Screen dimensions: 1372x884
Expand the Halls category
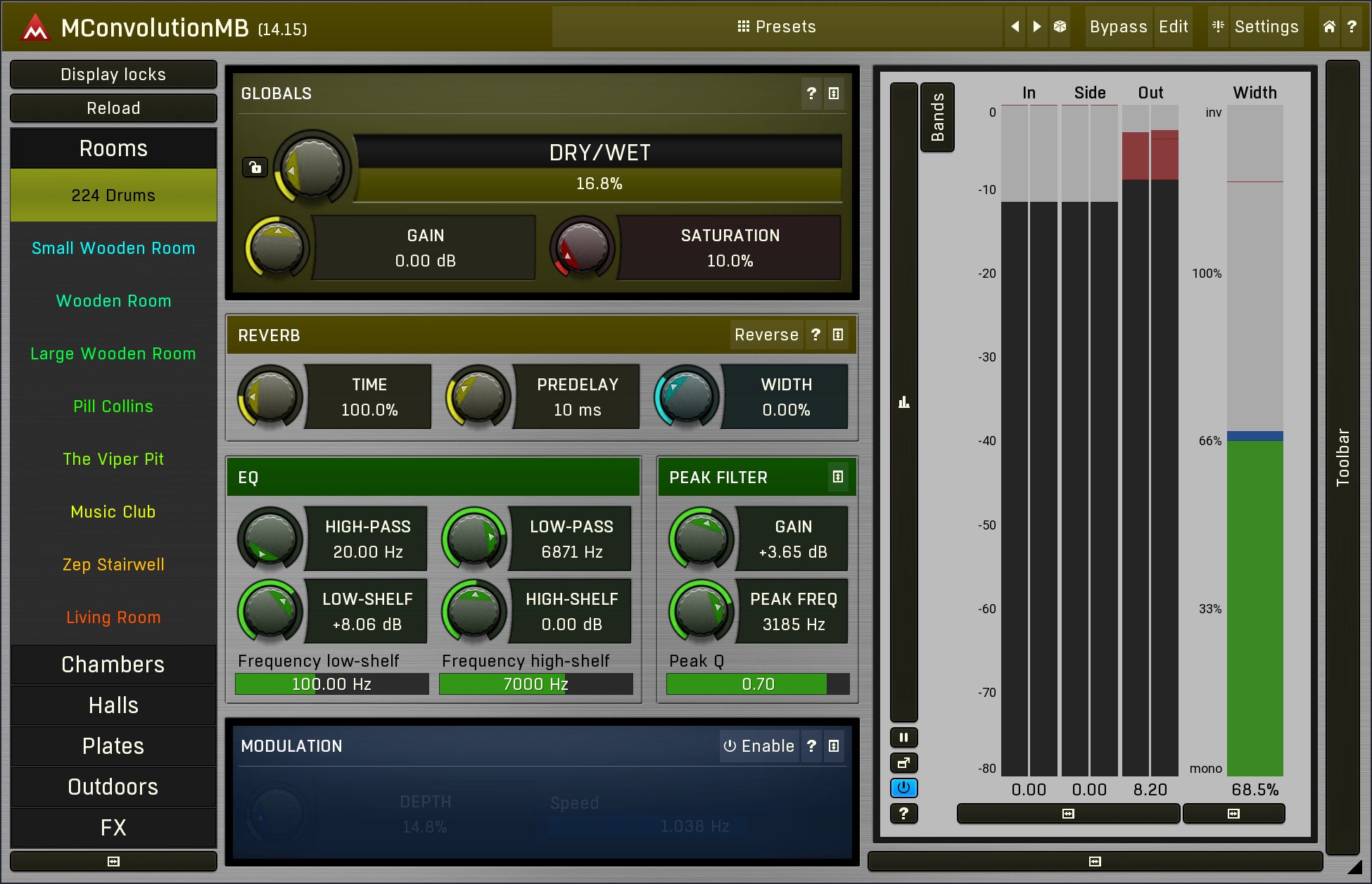(x=113, y=705)
